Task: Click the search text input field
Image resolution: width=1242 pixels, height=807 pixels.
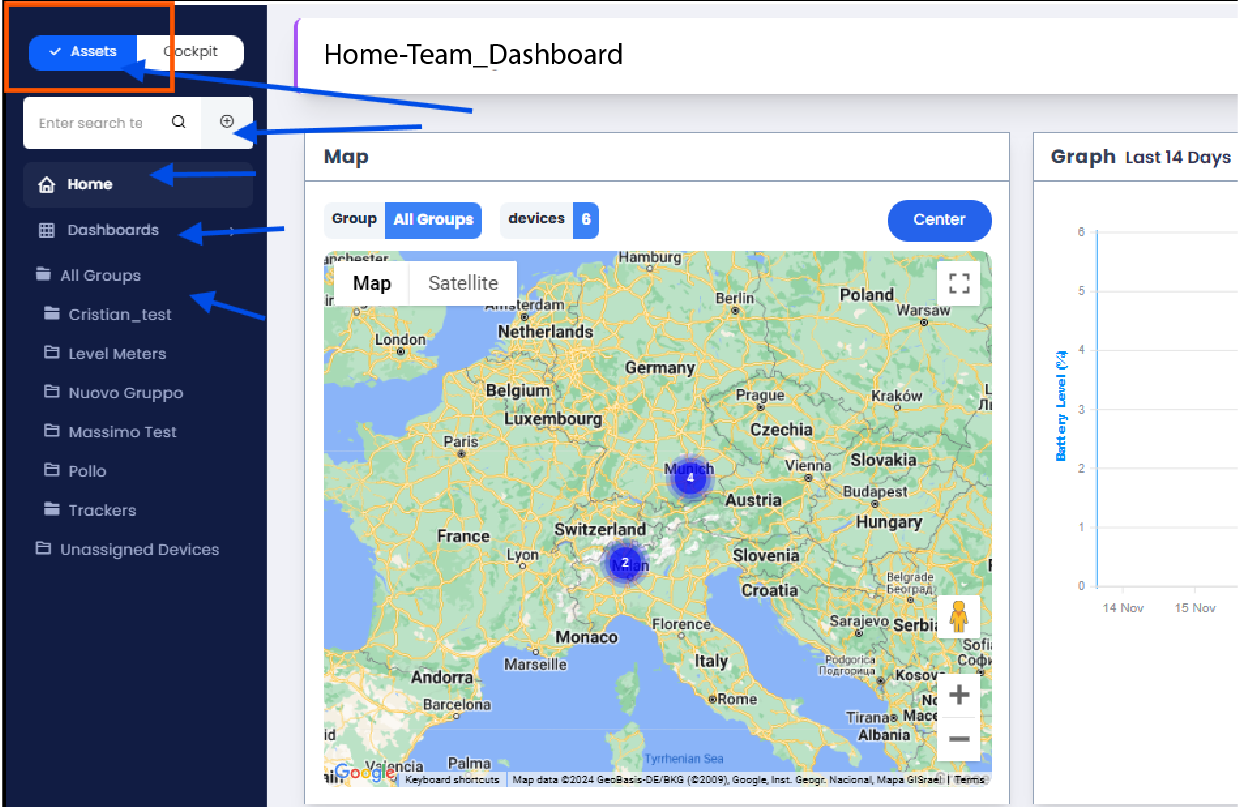Action: pyautogui.click(x=90, y=123)
